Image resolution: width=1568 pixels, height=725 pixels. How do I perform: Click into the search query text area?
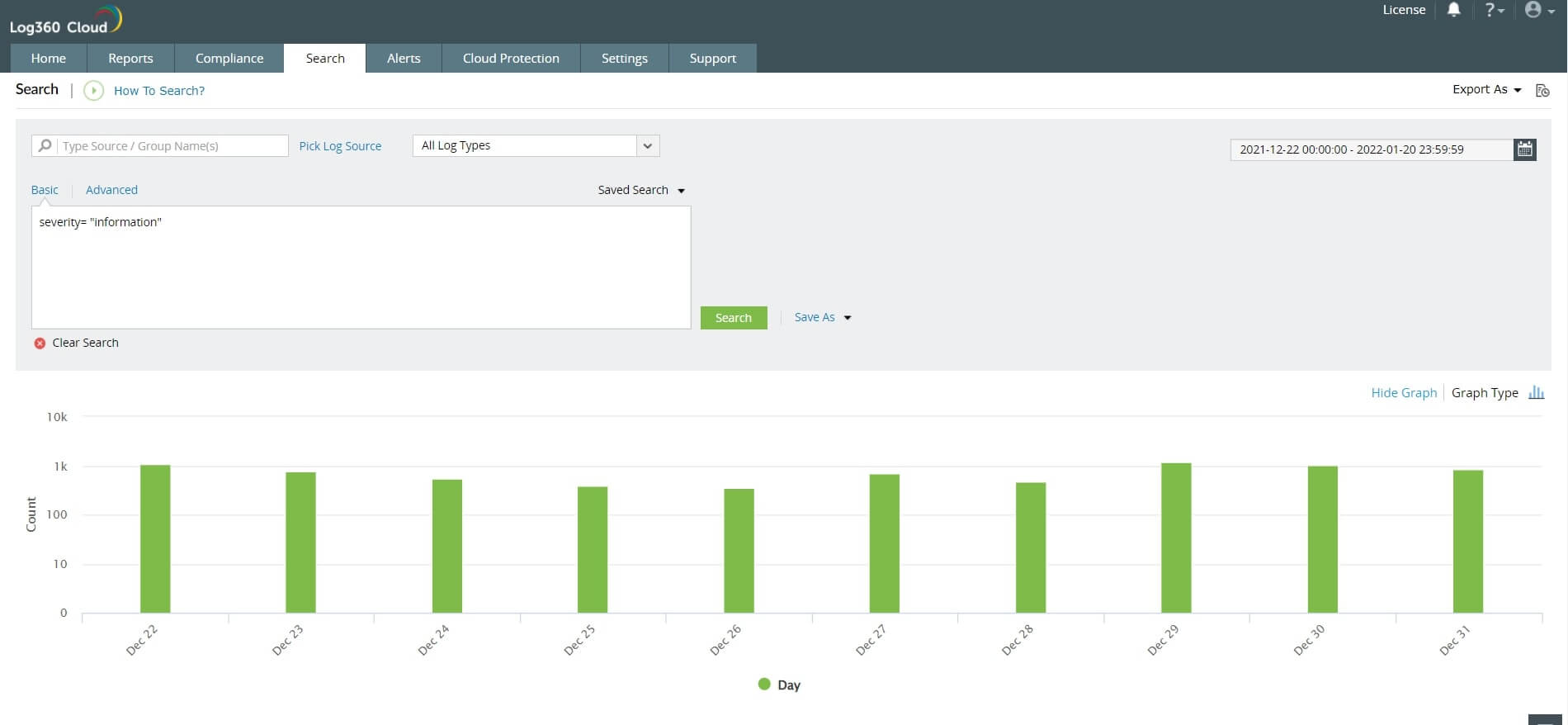coord(361,268)
